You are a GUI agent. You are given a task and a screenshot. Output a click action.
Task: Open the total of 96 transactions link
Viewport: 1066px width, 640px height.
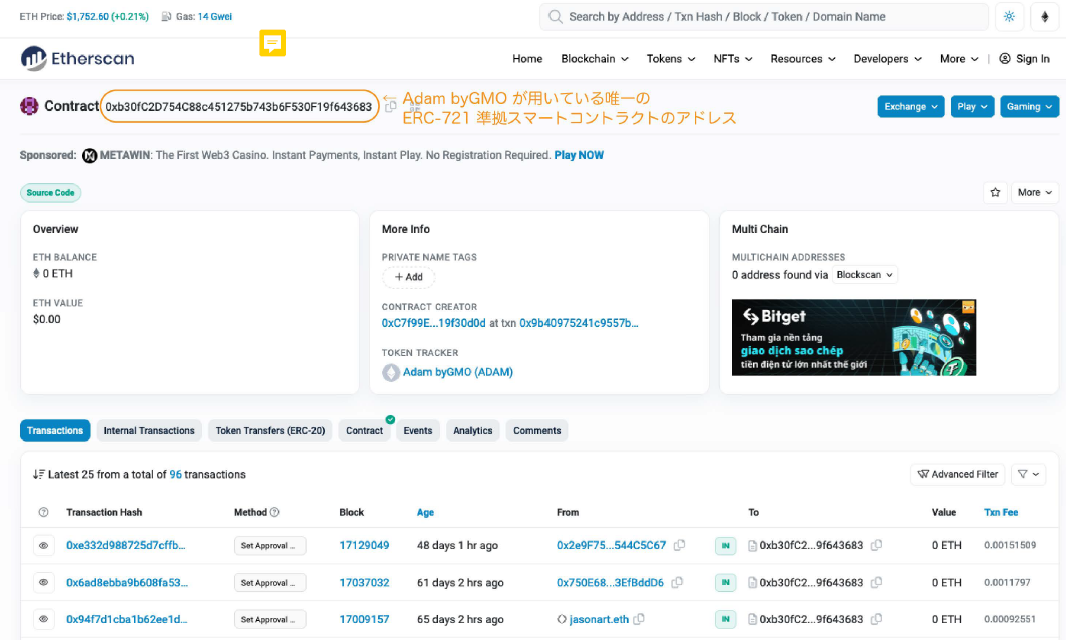(x=175, y=474)
